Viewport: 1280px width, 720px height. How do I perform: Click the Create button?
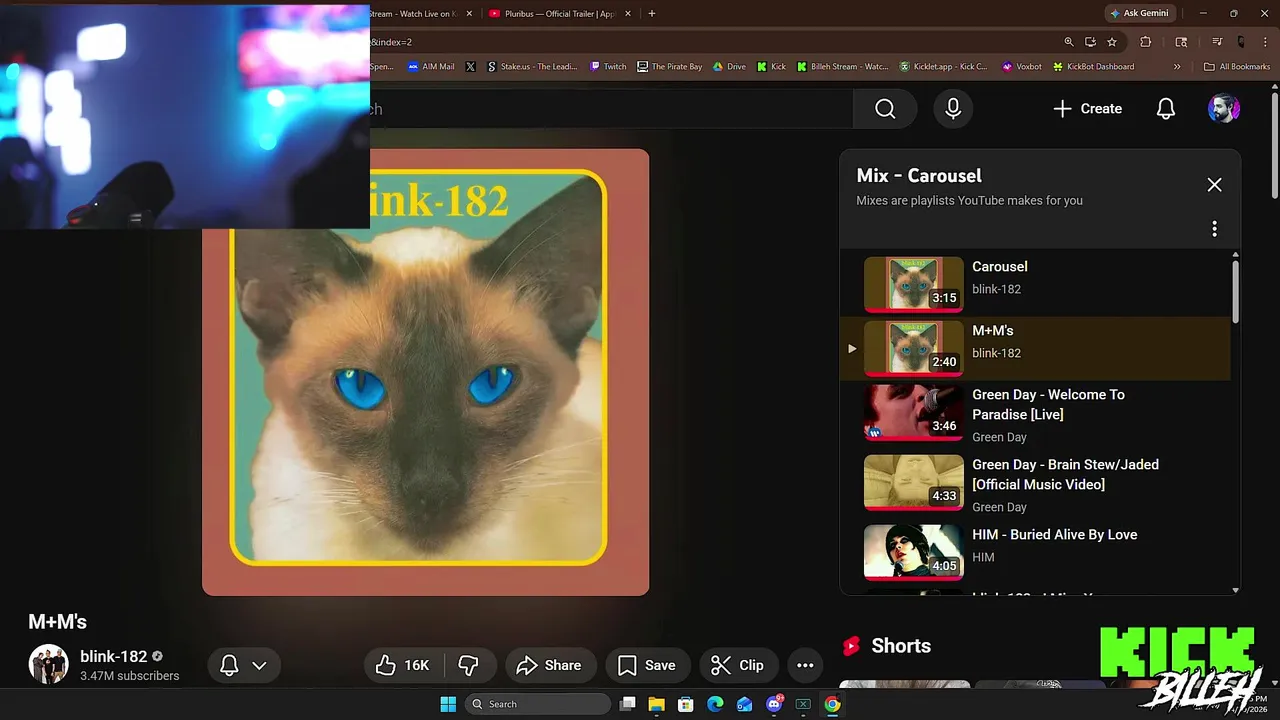[1088, 108]
